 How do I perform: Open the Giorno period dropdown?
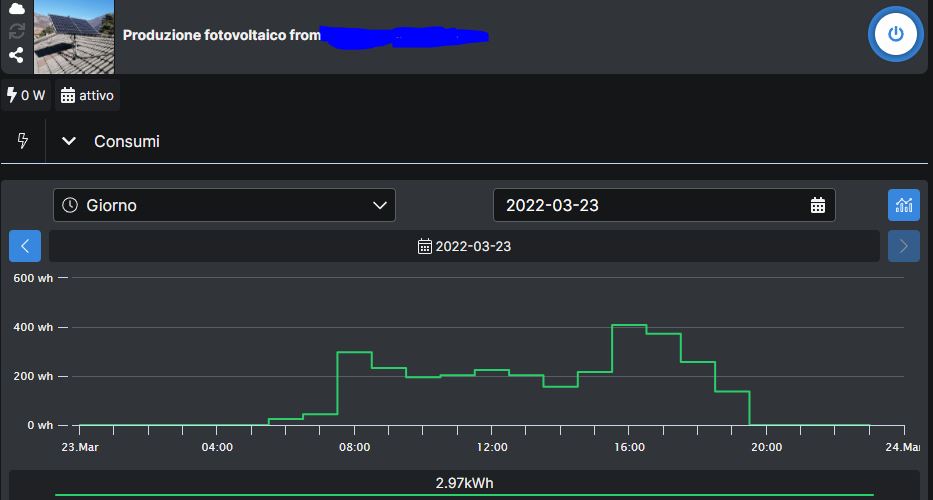tap(224, 205)
